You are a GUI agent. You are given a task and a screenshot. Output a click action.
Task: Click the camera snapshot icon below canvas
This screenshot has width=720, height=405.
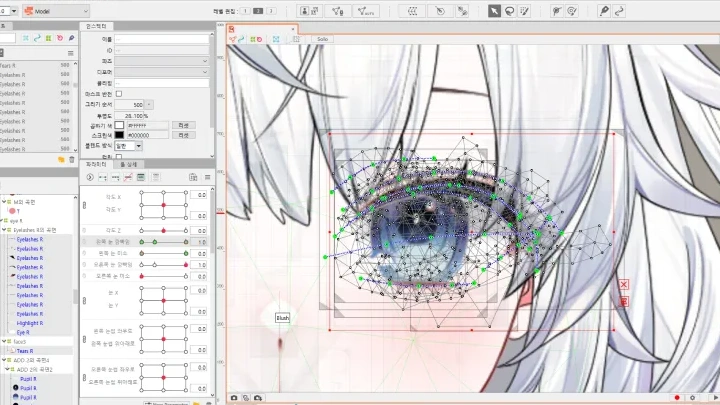pyautogui.click(x=234, y=398)
